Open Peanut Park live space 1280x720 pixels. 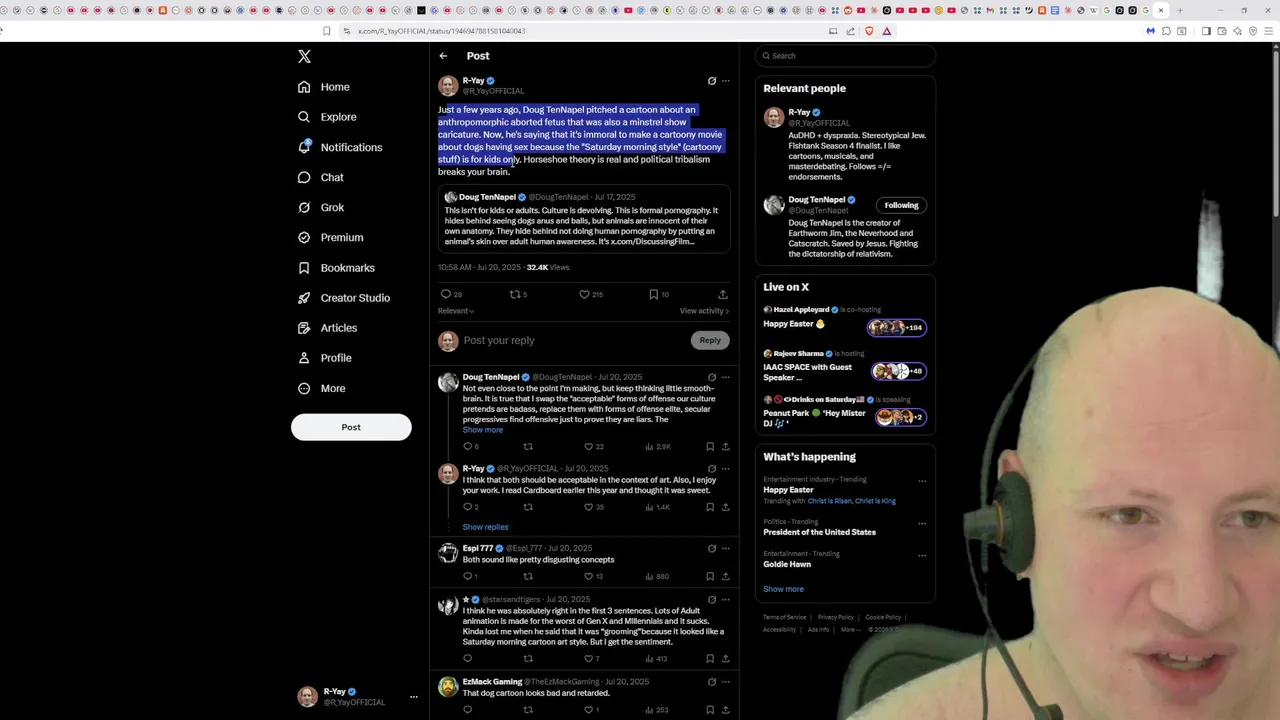click(x=845, y=411)
